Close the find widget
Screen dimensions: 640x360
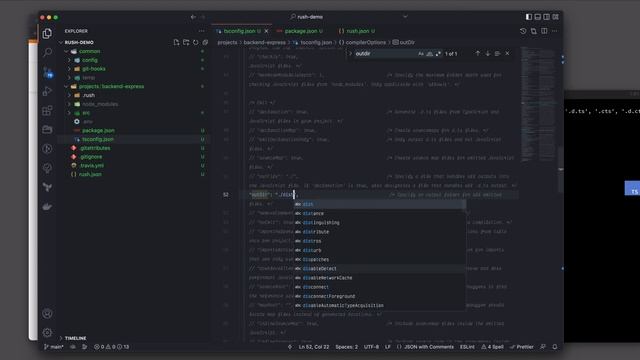[x=507, y=53]
